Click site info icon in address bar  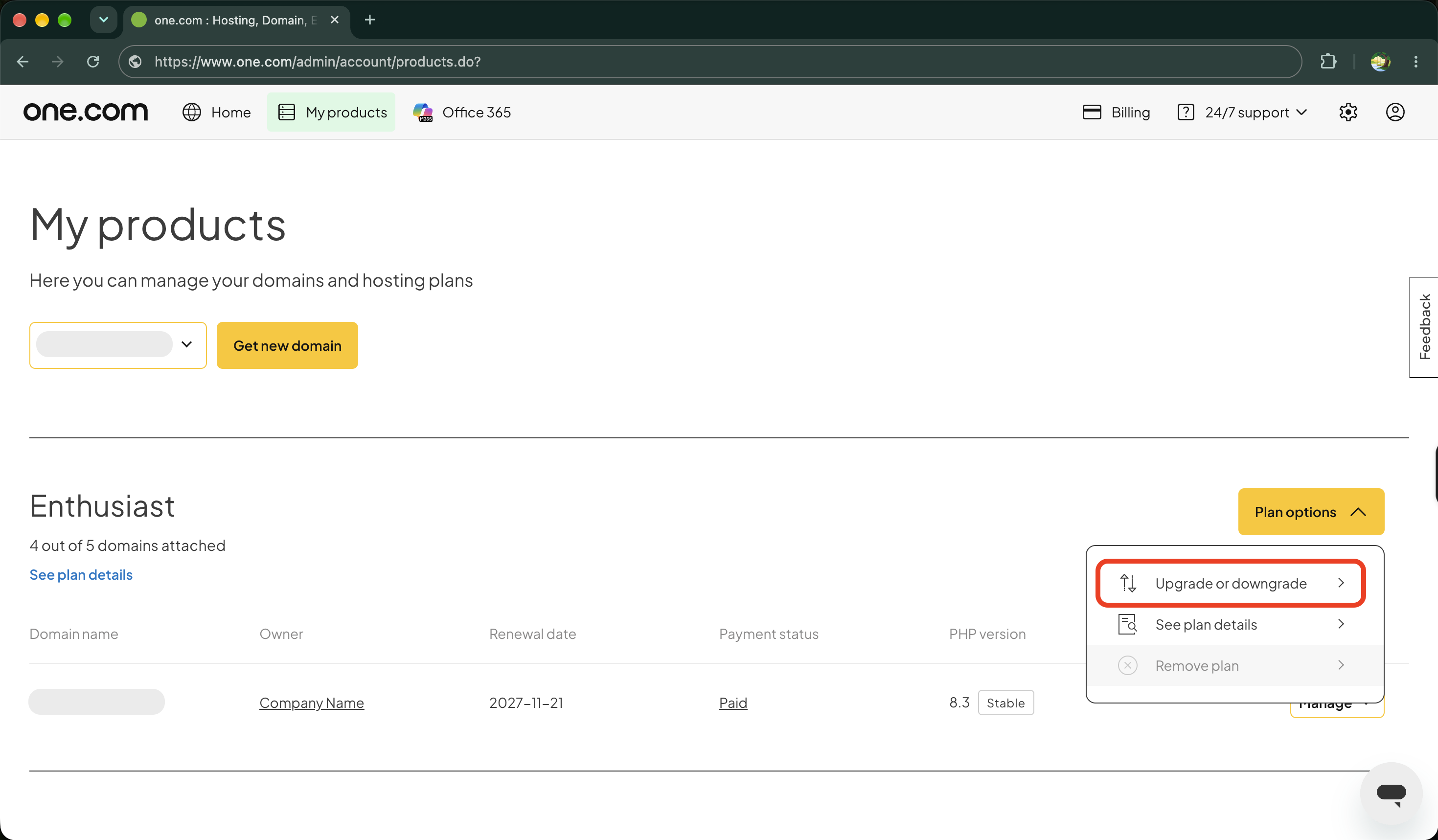coord(135,62)
